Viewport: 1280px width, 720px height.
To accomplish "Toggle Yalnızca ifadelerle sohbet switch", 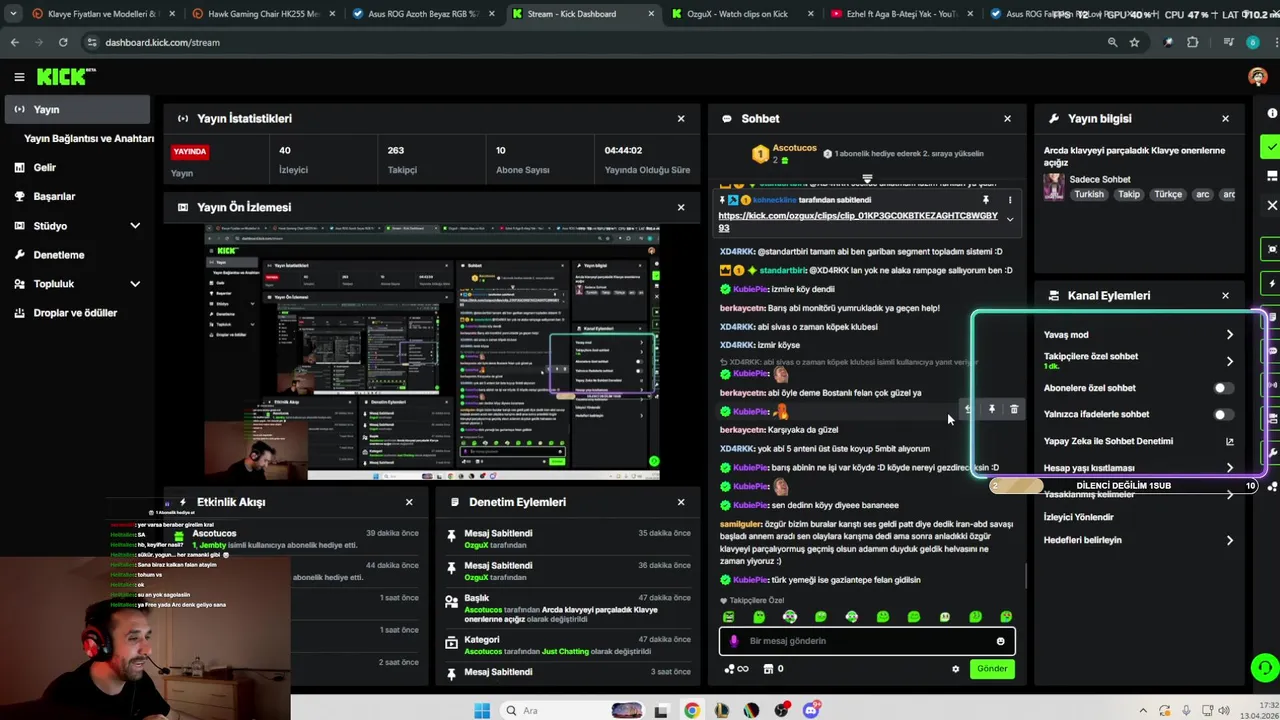I will (1223, 414).
